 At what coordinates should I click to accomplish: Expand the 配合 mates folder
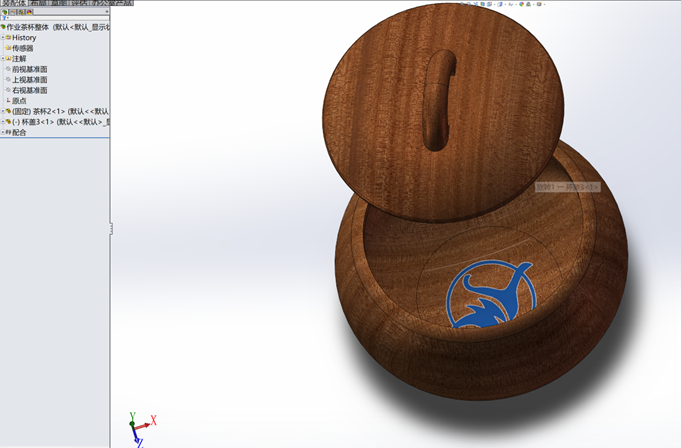[x=3, y=132]
